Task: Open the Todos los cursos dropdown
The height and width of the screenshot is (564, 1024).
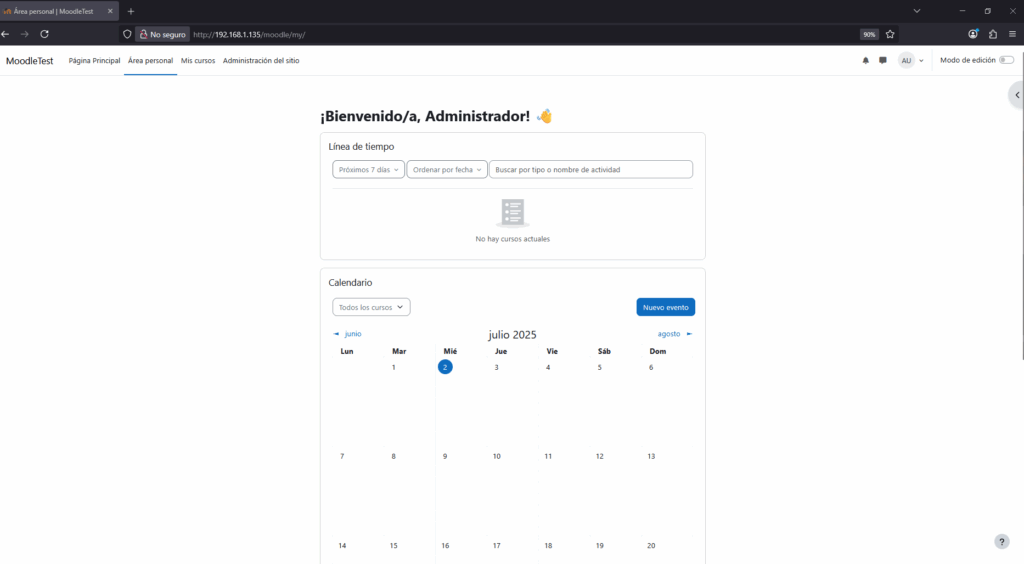Action: (x=371, y=307)
